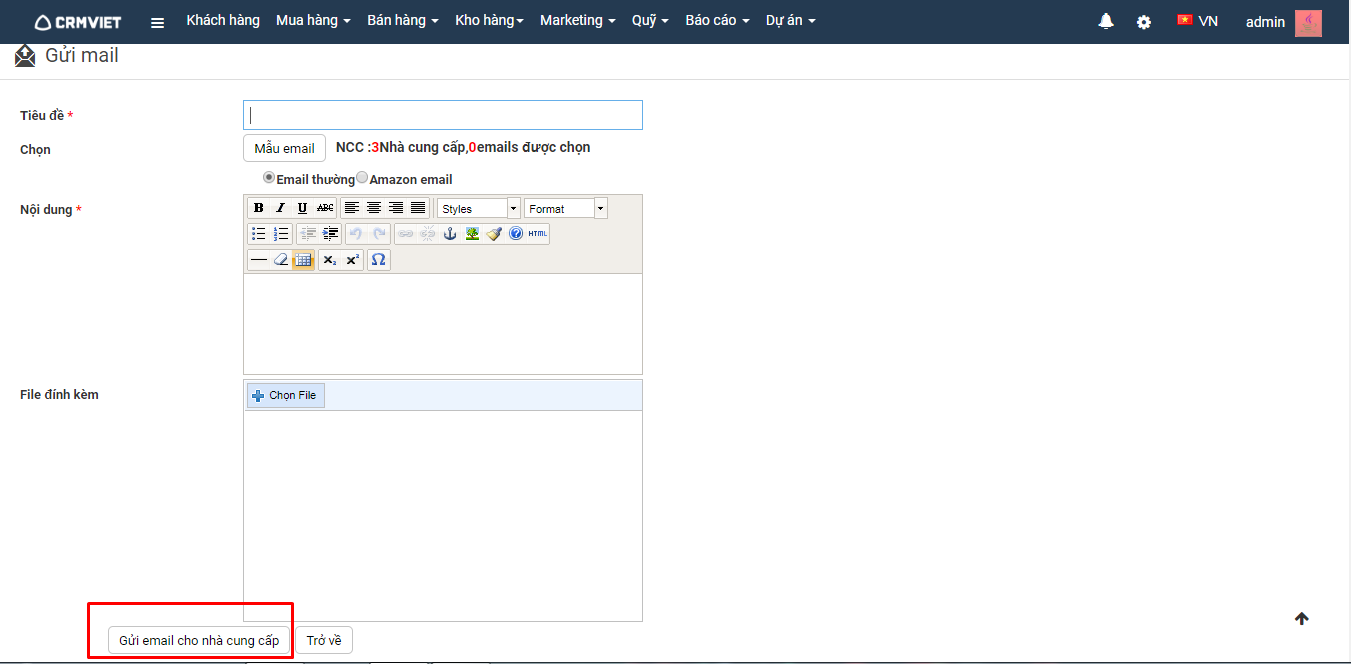Open the Khách hàng menu
The image size is (1351, 664).
point(223,21)
